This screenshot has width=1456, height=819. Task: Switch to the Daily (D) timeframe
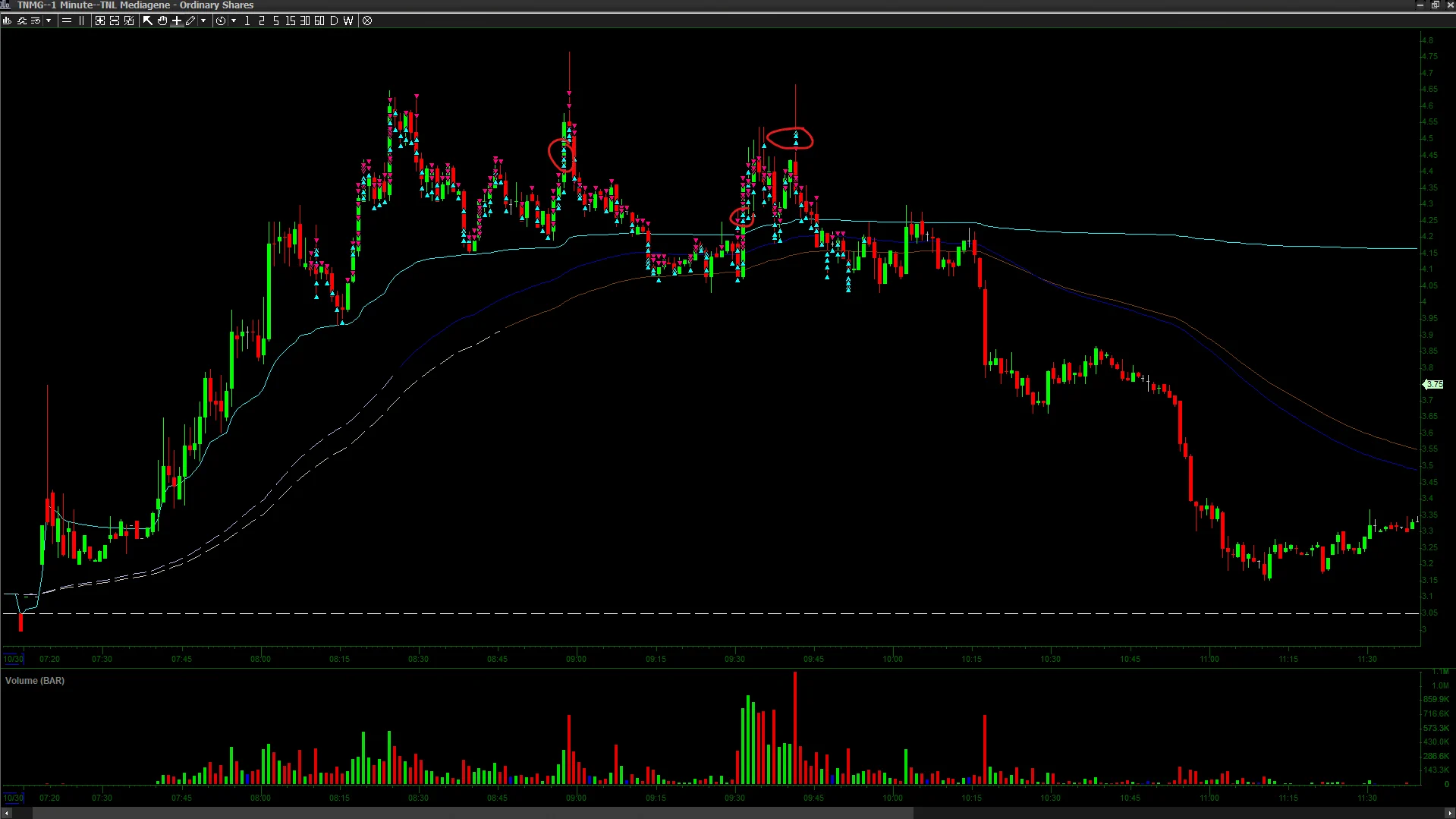pos(334,20)
